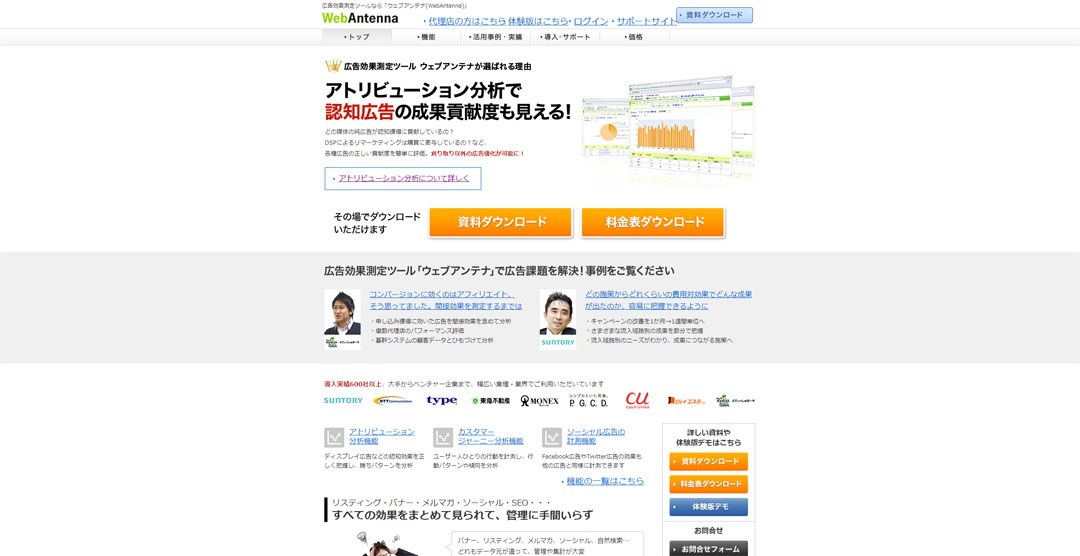Viewport: 1080px width, 556px height.
Task: Click the sidebar 資料ダウンロード orange button
Action: [x=708, y=462]
